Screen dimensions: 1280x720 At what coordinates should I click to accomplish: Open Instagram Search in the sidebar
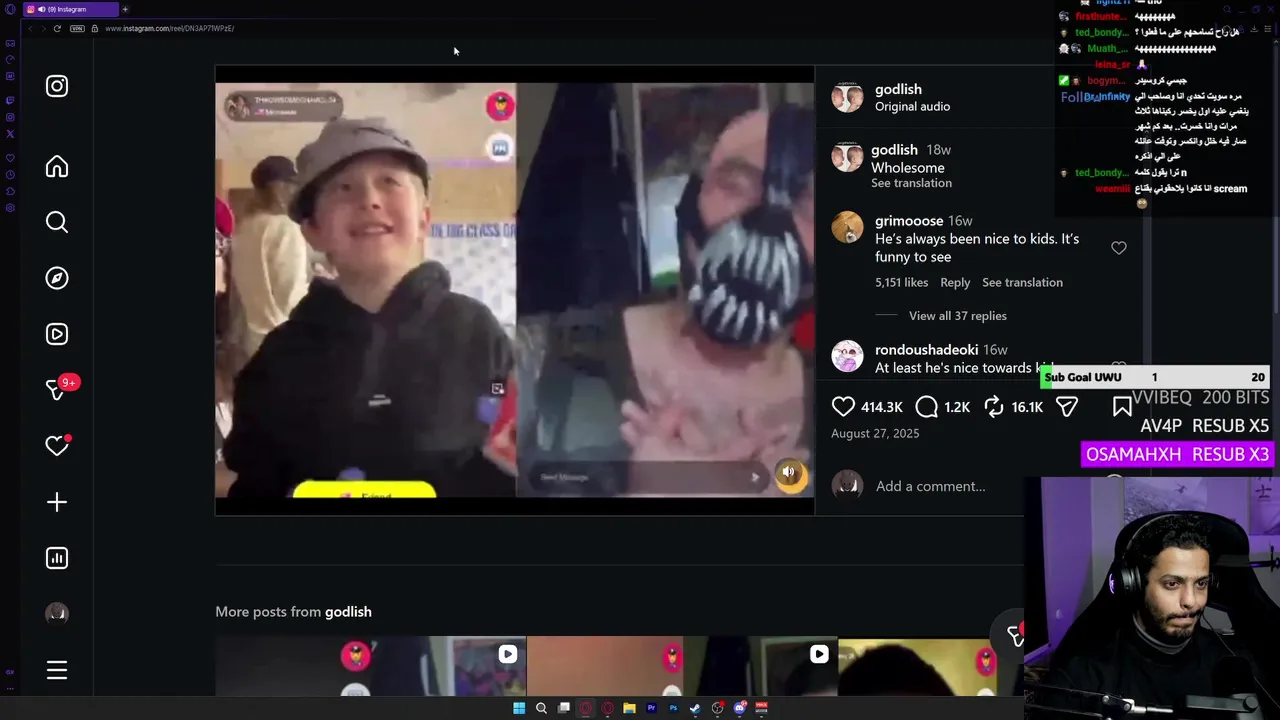click(57, 222)
